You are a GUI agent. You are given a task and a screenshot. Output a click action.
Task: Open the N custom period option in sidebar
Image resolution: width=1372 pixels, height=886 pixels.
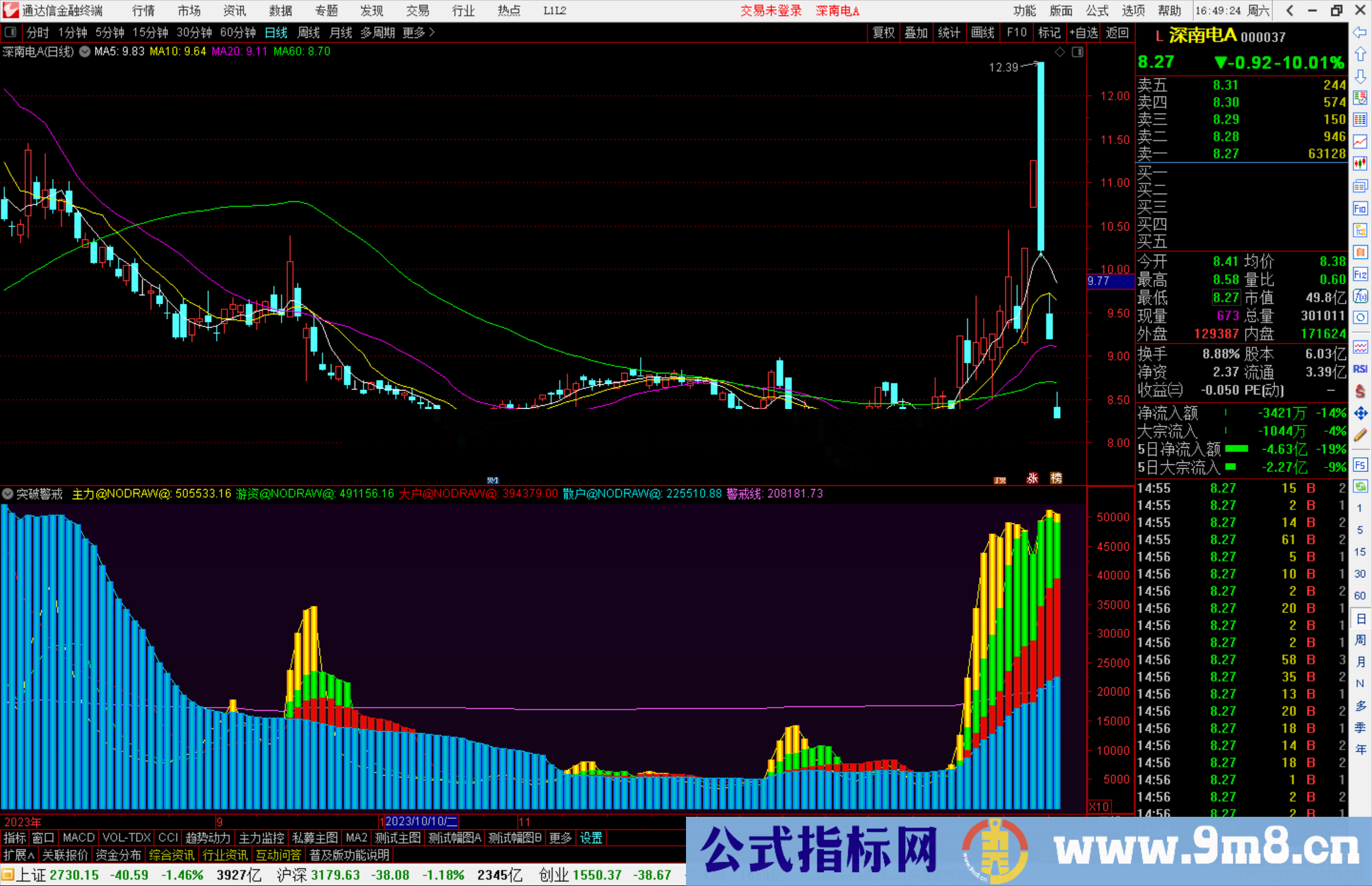(1360, 683)
